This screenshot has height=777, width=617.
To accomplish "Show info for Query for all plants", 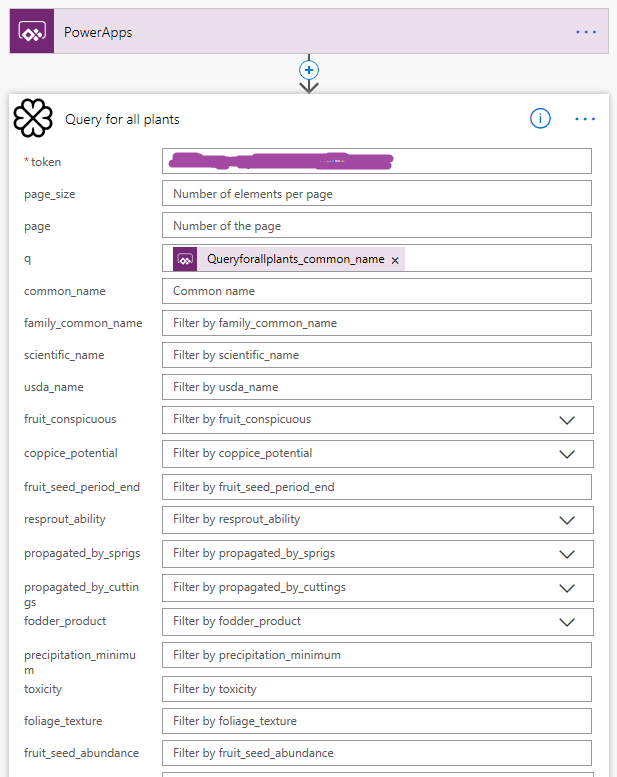I will click(x=540, y=119).
